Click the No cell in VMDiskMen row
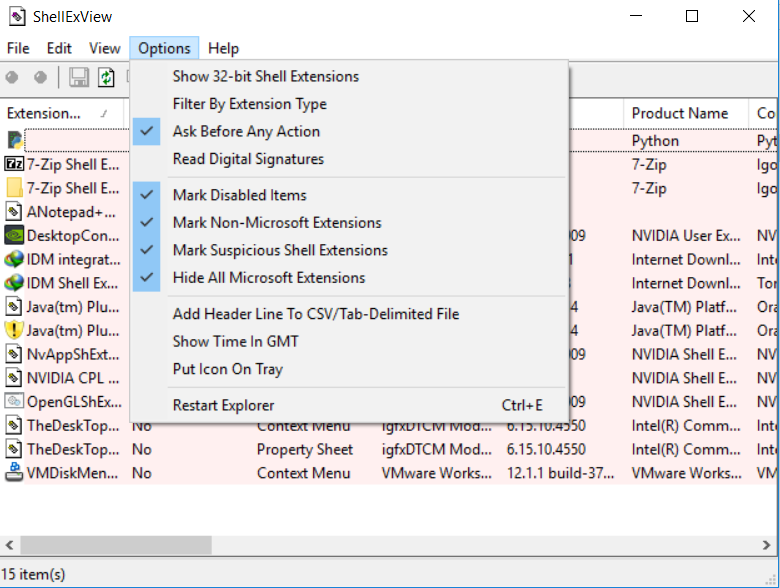The image size is (780, 588). coord(141,473)
